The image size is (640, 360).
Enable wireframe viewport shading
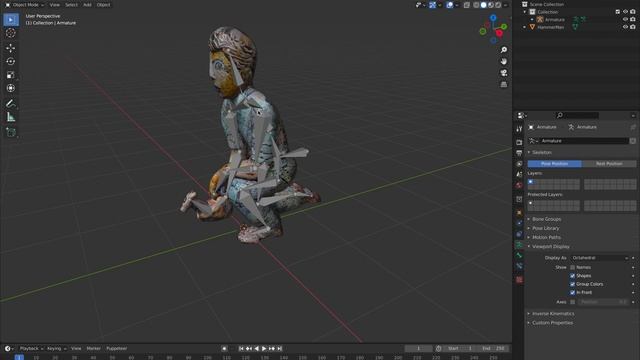click(476, 5)
